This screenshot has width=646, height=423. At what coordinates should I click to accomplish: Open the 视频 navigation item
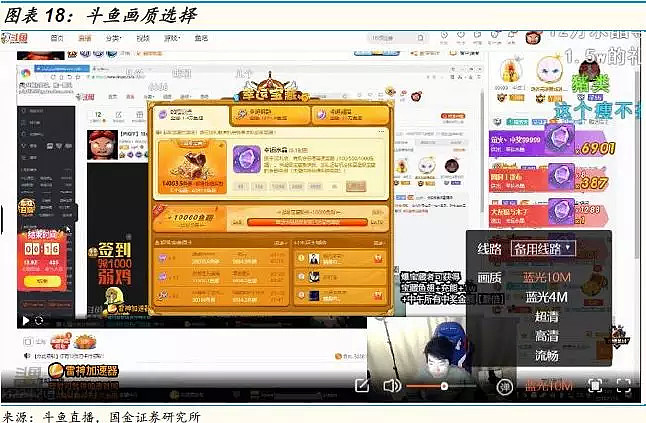point(143,38)
